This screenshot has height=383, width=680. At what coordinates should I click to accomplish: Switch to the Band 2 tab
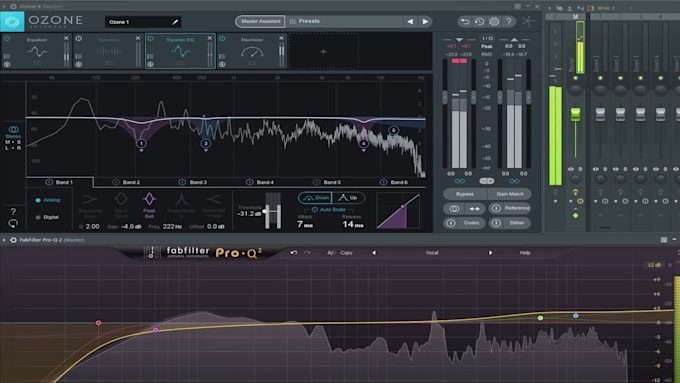click(x=127, y=182)
